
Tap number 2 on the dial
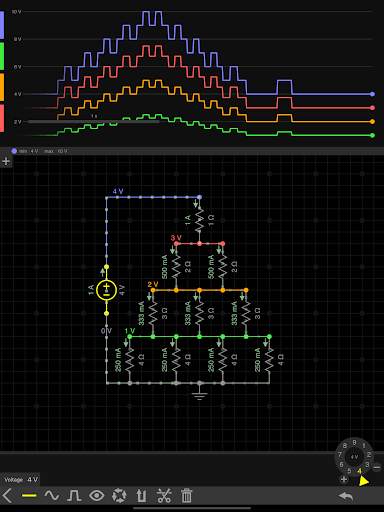click(369, 455)
